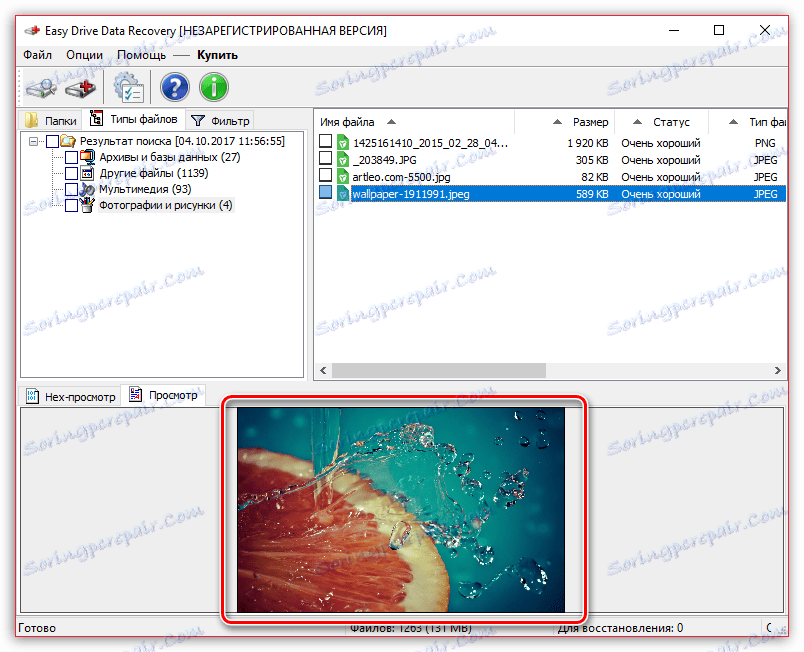This screenshot has height=652, width=804.
Task: Collapse the Результат поиска tree node
Action: [x=34, y=140]
